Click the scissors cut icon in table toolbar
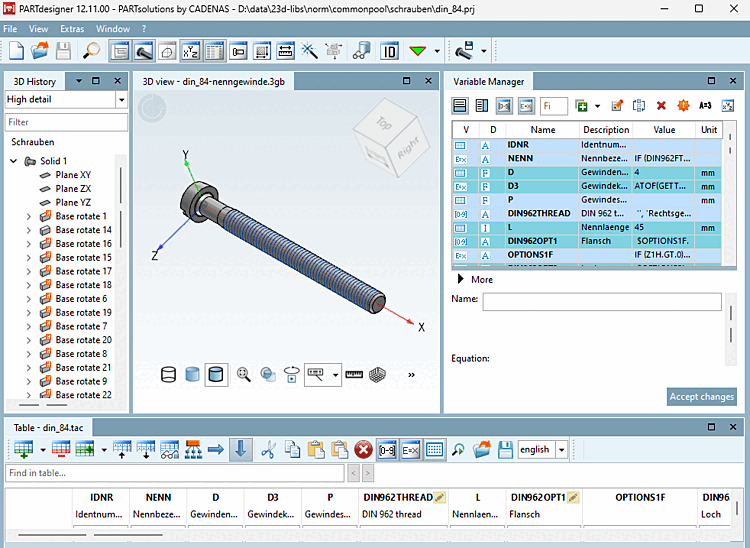The image size is (750, 548). pyautogui.click(x=268, y=450)
